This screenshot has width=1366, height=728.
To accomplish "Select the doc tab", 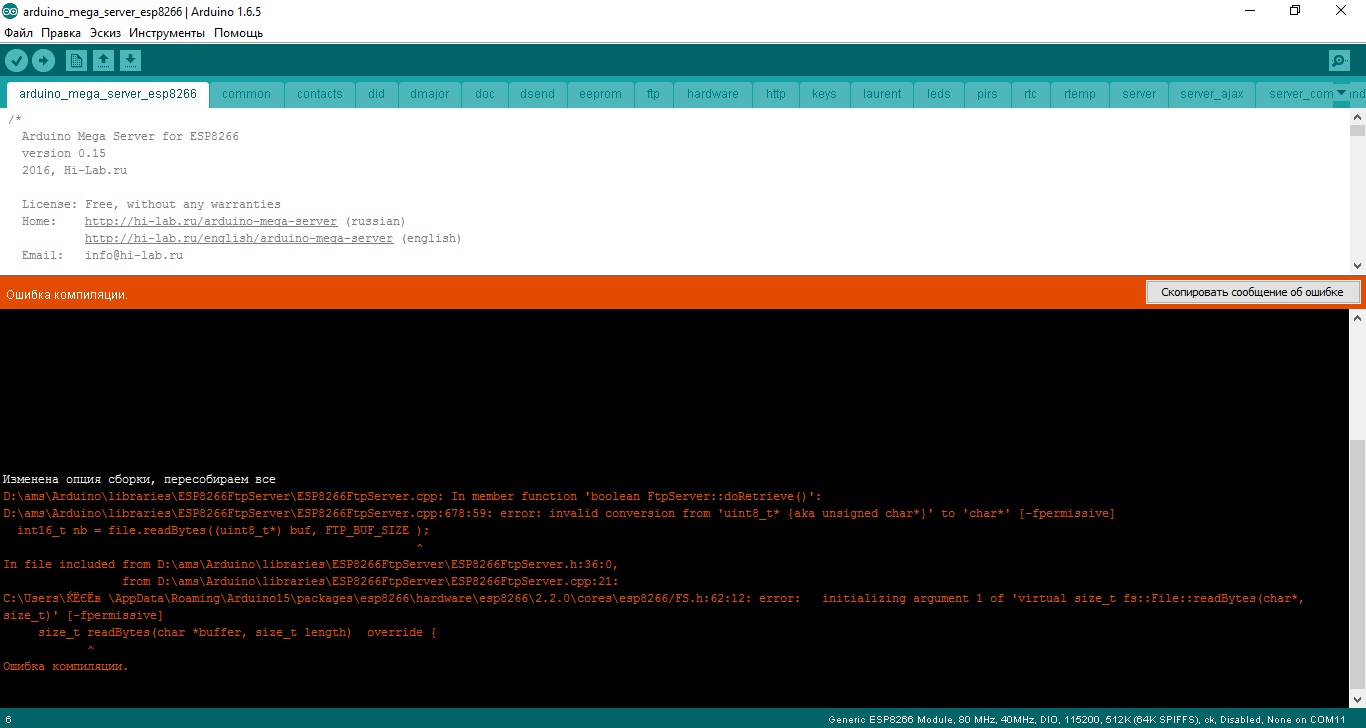I will (485, 94).
